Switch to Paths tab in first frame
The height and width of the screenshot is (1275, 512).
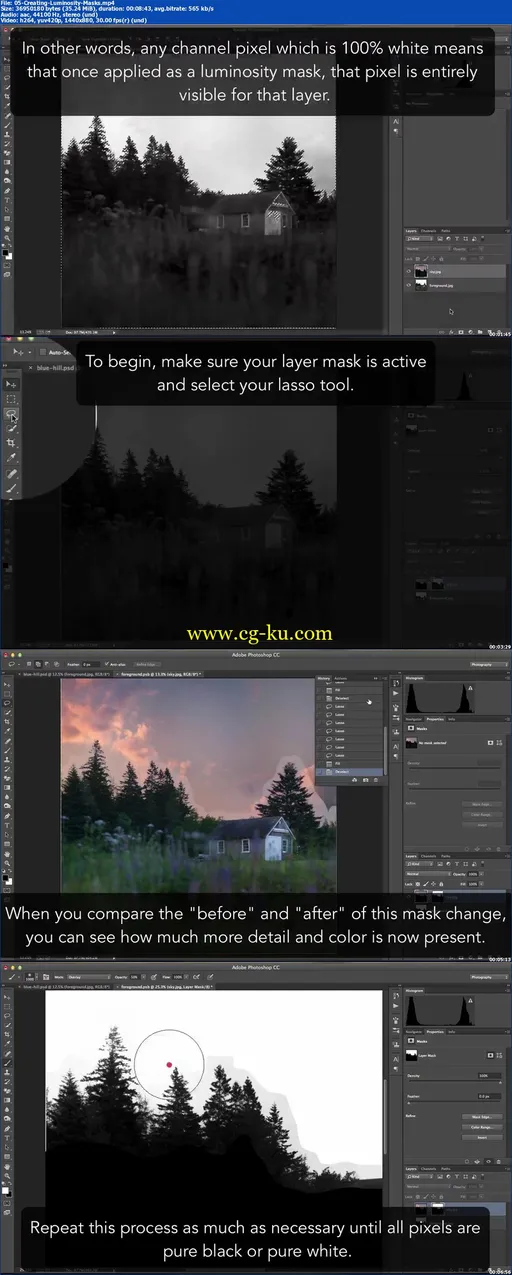click(x=445, y=231)
